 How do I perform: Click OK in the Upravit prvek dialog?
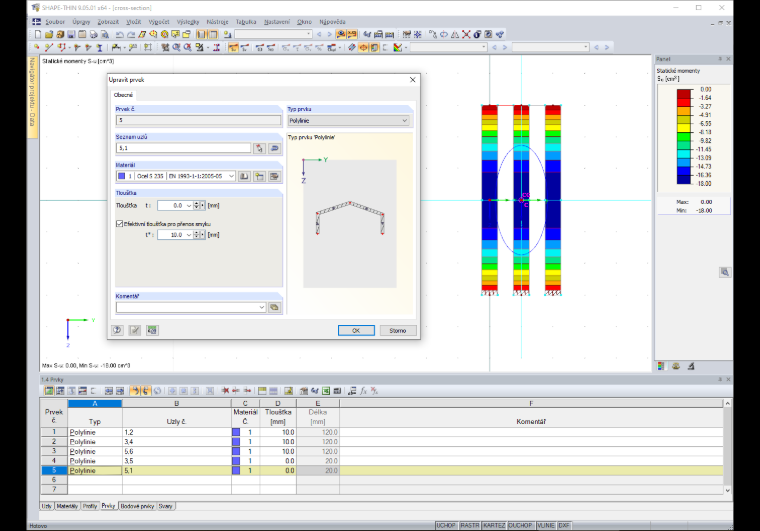[x=356, y=330]
